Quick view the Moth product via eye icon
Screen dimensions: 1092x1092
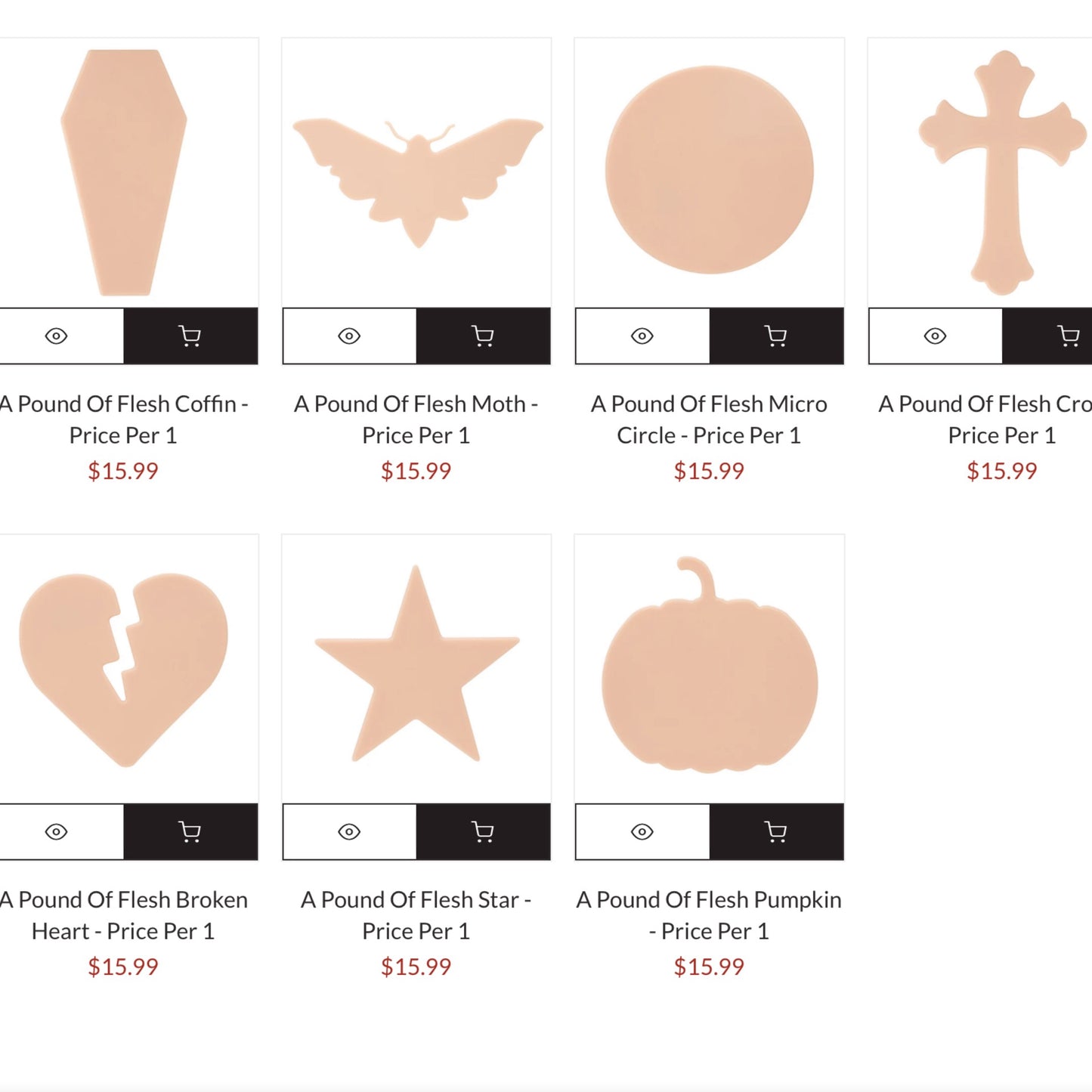349,336
